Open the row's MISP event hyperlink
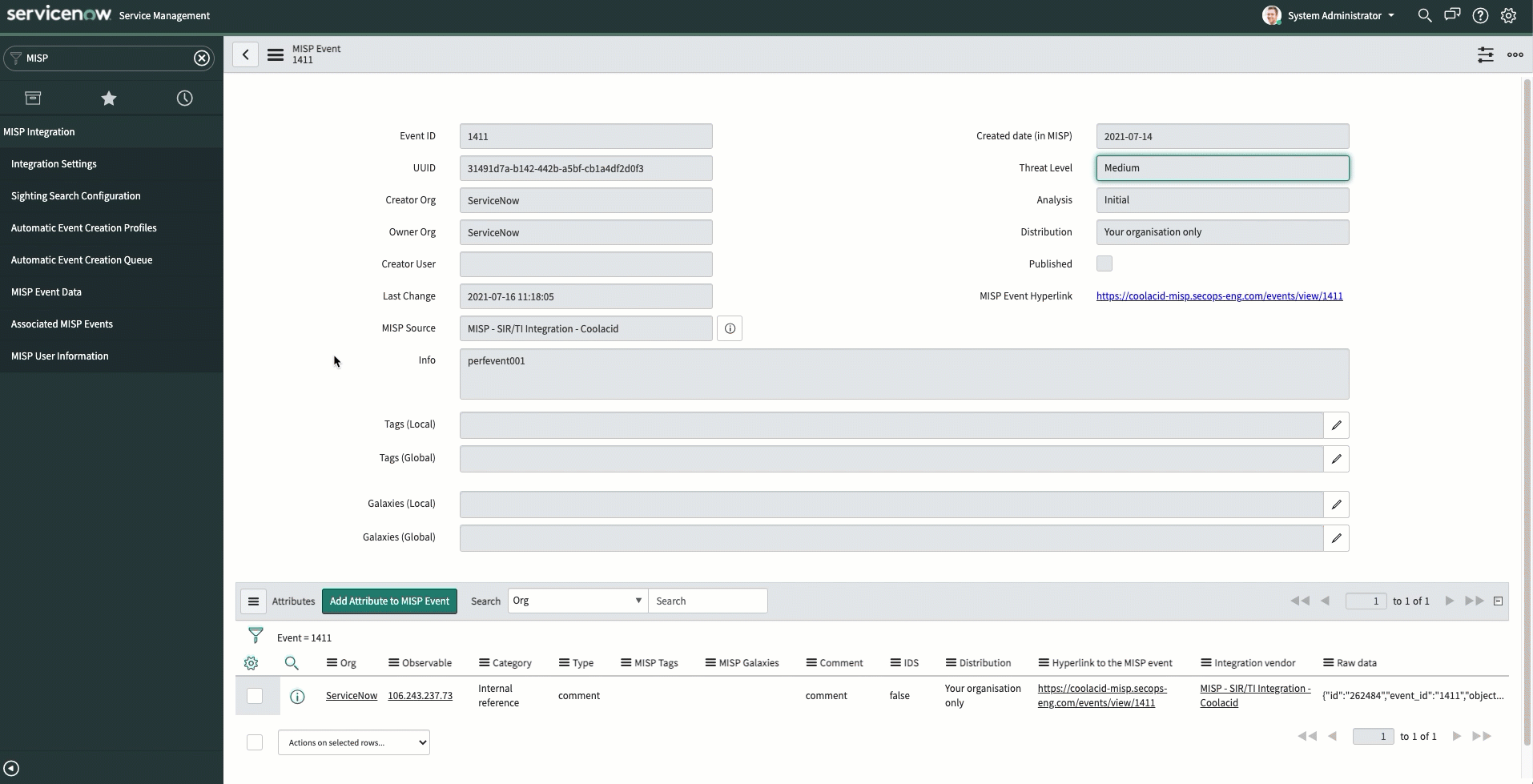Image resolution: width=1533 pixels, height=784 pixels. tap(1102, 696)
